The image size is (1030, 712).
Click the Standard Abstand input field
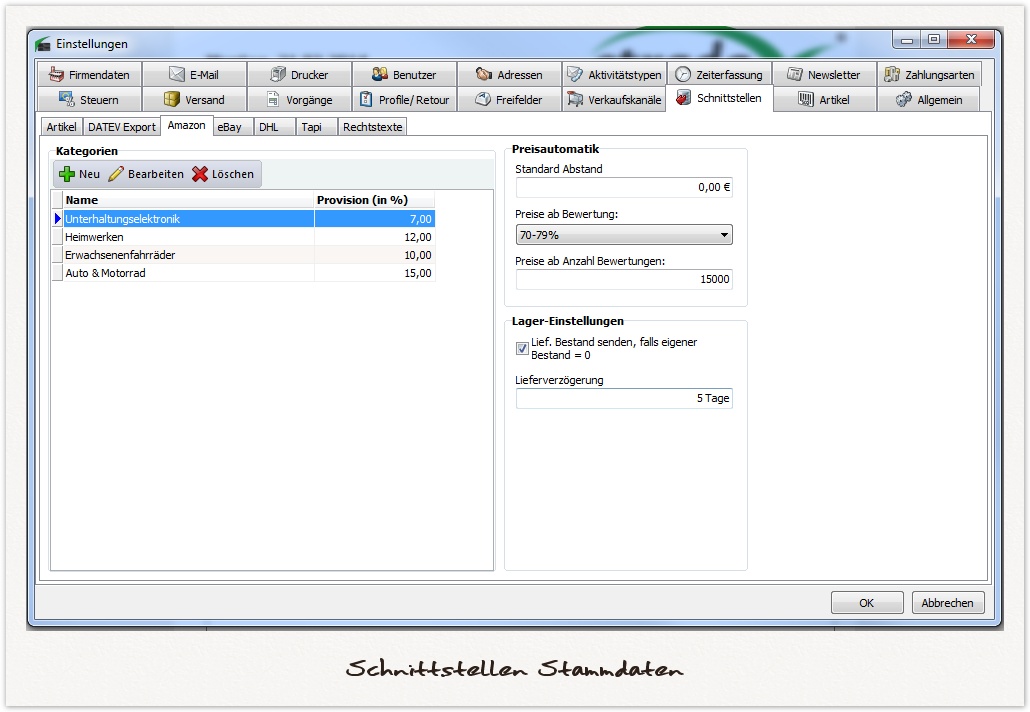tap(624, 188)
